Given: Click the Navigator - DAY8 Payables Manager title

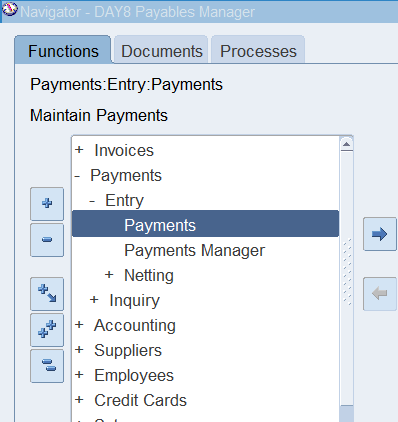Looking at the screenshot, I should (x=137, y=12).
